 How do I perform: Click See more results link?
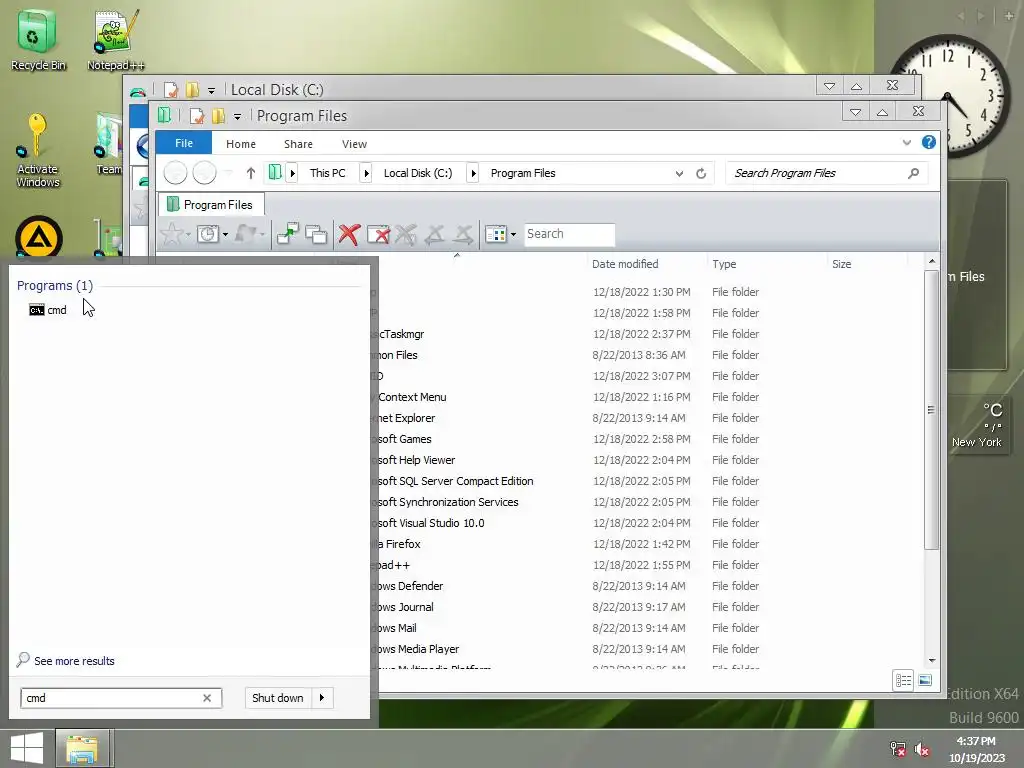pyautogui.click(x=74, y=661)
